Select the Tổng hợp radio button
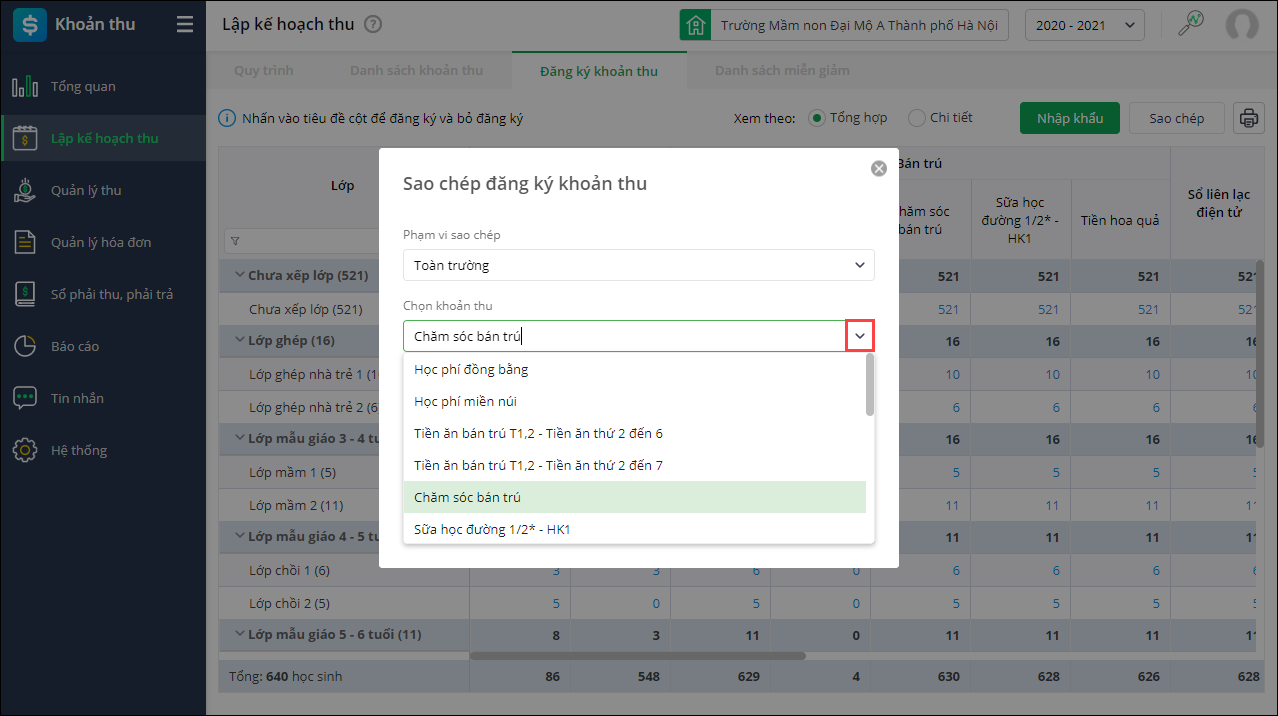This screenshot has height=716, width=1278. [817, 118]
